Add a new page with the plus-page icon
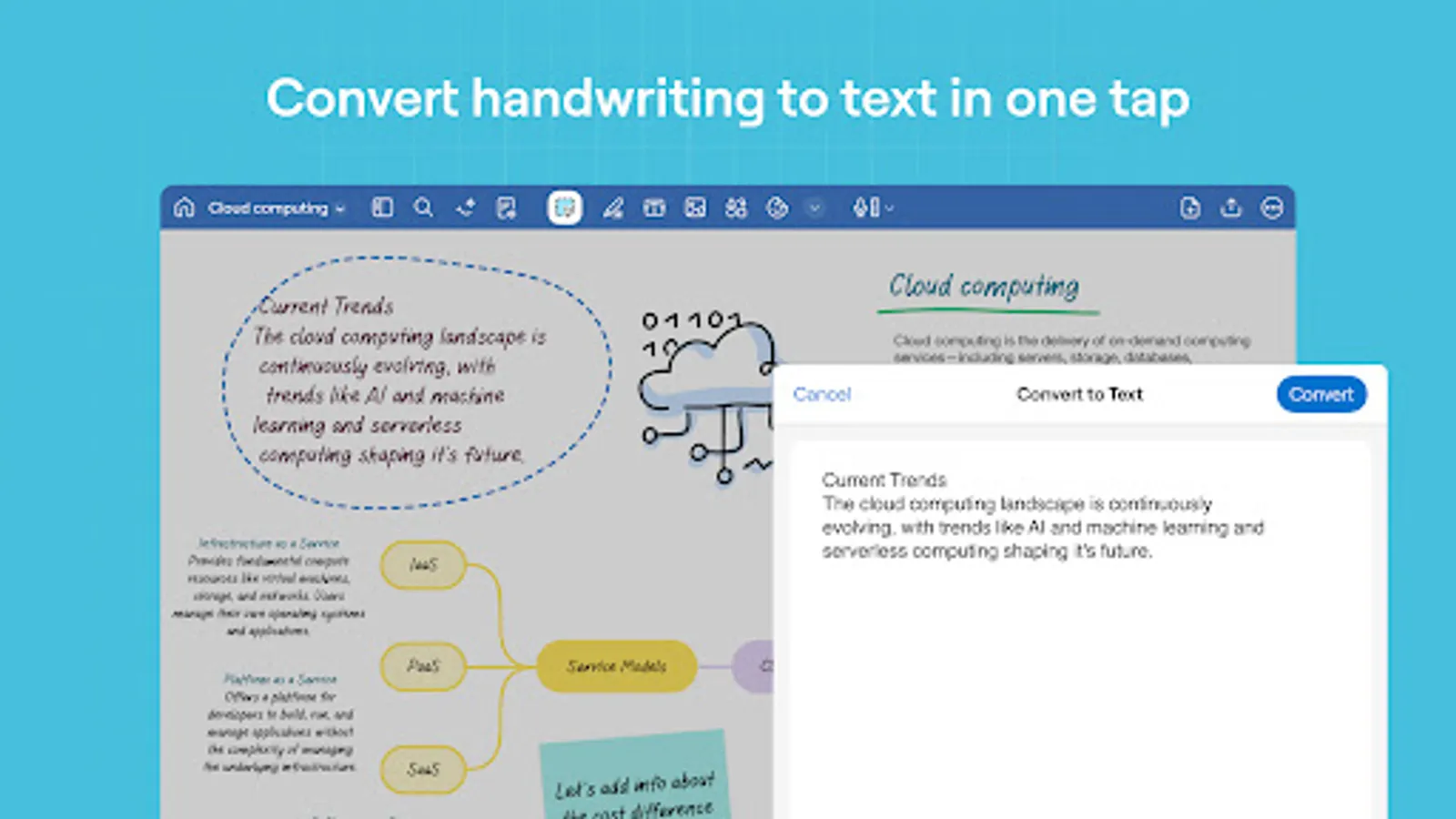 1190,207
